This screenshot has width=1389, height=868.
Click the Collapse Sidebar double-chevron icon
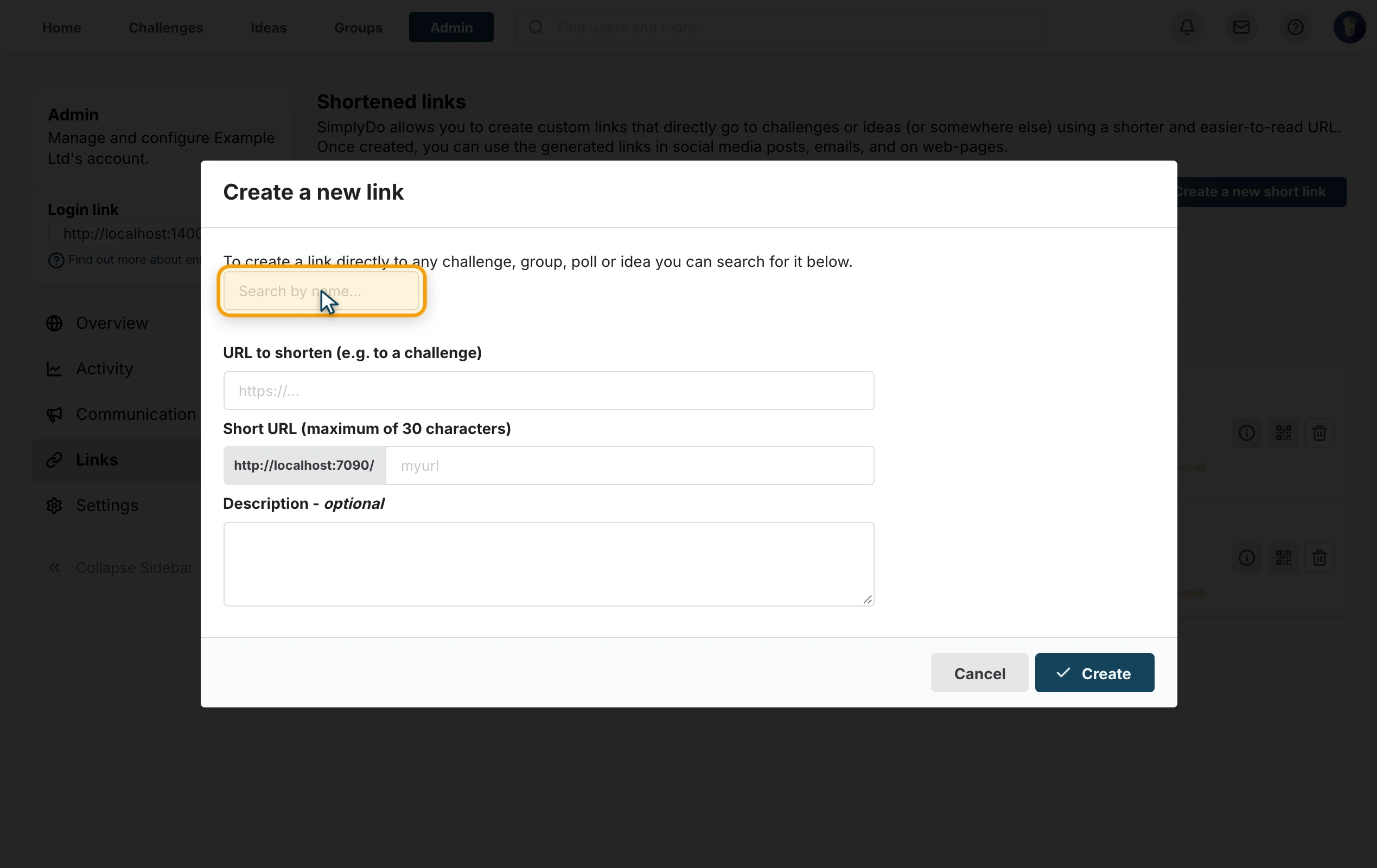click(54, 568)
